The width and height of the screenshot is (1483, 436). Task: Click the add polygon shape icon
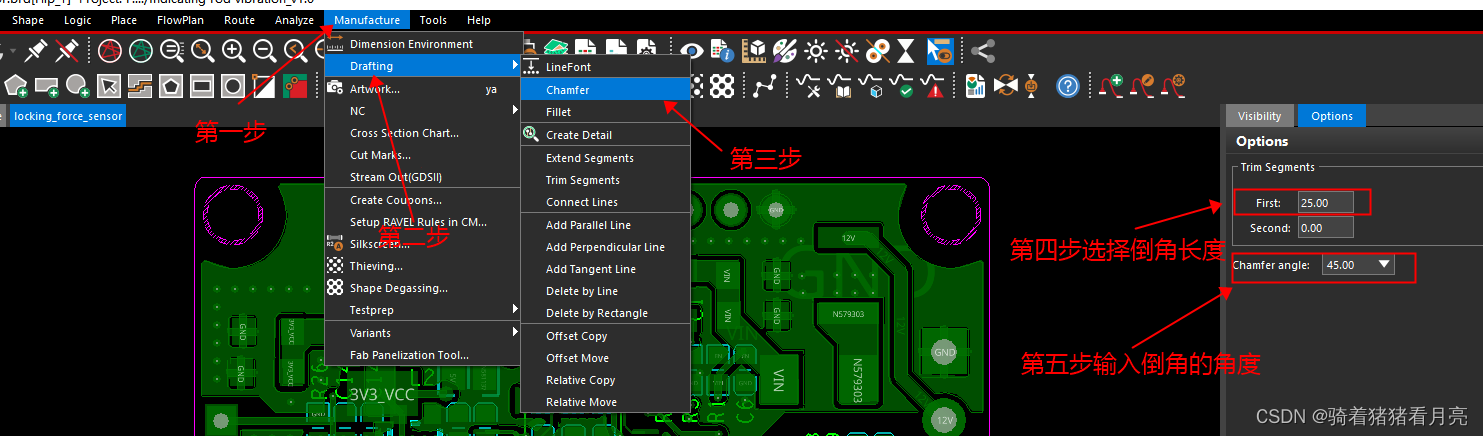(x=16, y=86)
